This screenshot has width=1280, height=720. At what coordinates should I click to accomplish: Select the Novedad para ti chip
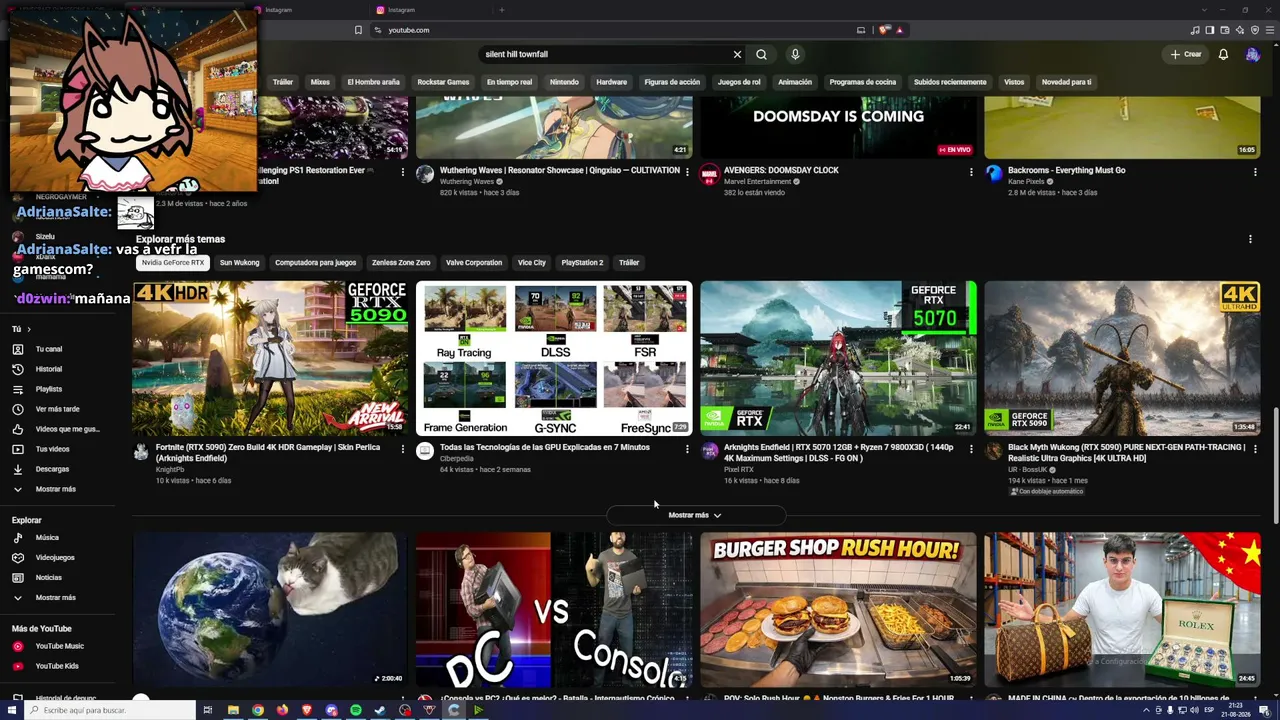tap(1066, 82)
